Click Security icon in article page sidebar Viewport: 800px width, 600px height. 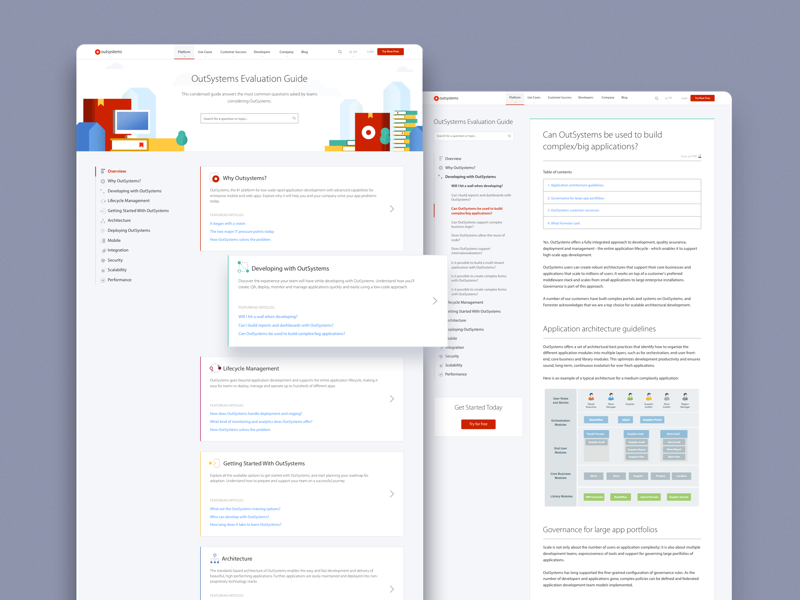[x=441, y=356]
